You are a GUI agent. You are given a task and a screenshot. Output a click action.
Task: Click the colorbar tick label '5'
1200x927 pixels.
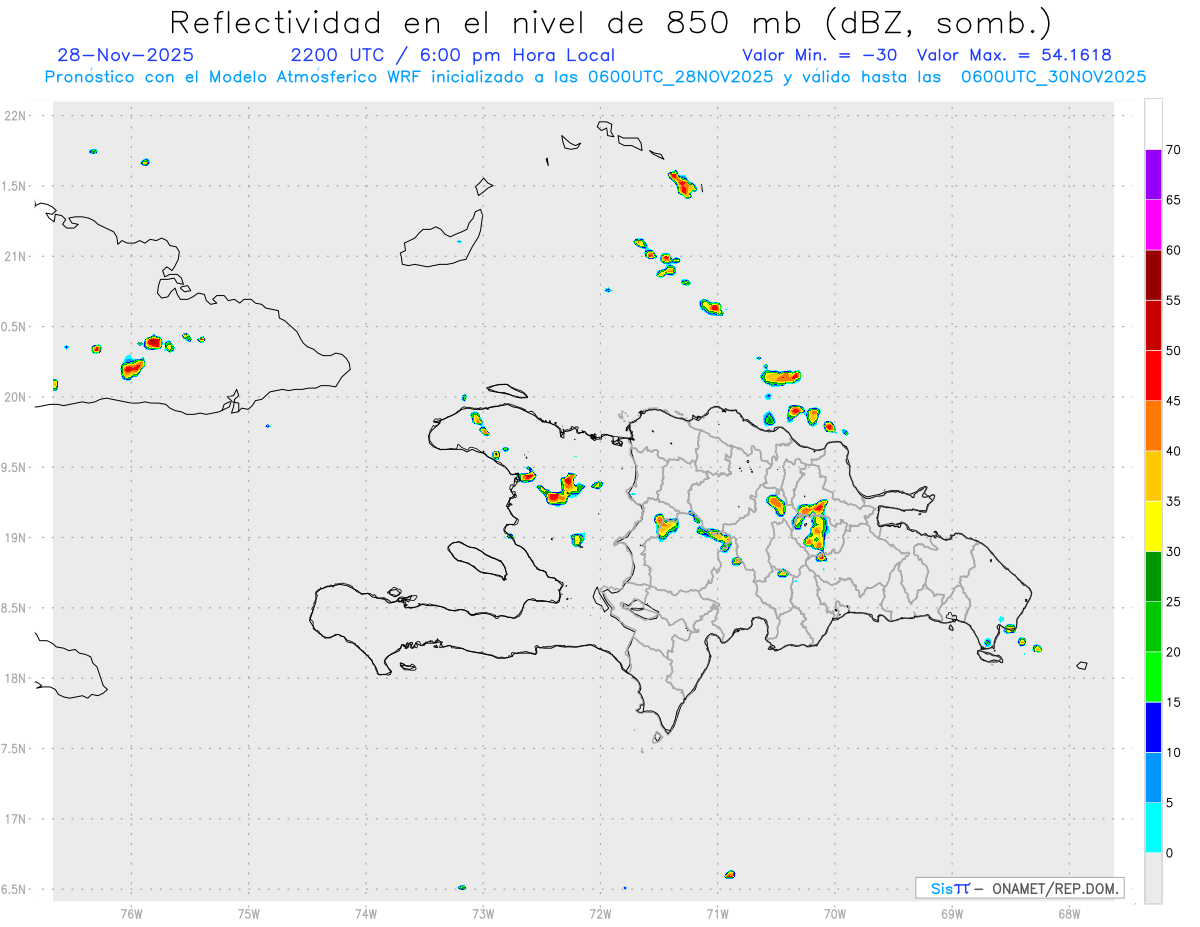tap(1169, 803)
